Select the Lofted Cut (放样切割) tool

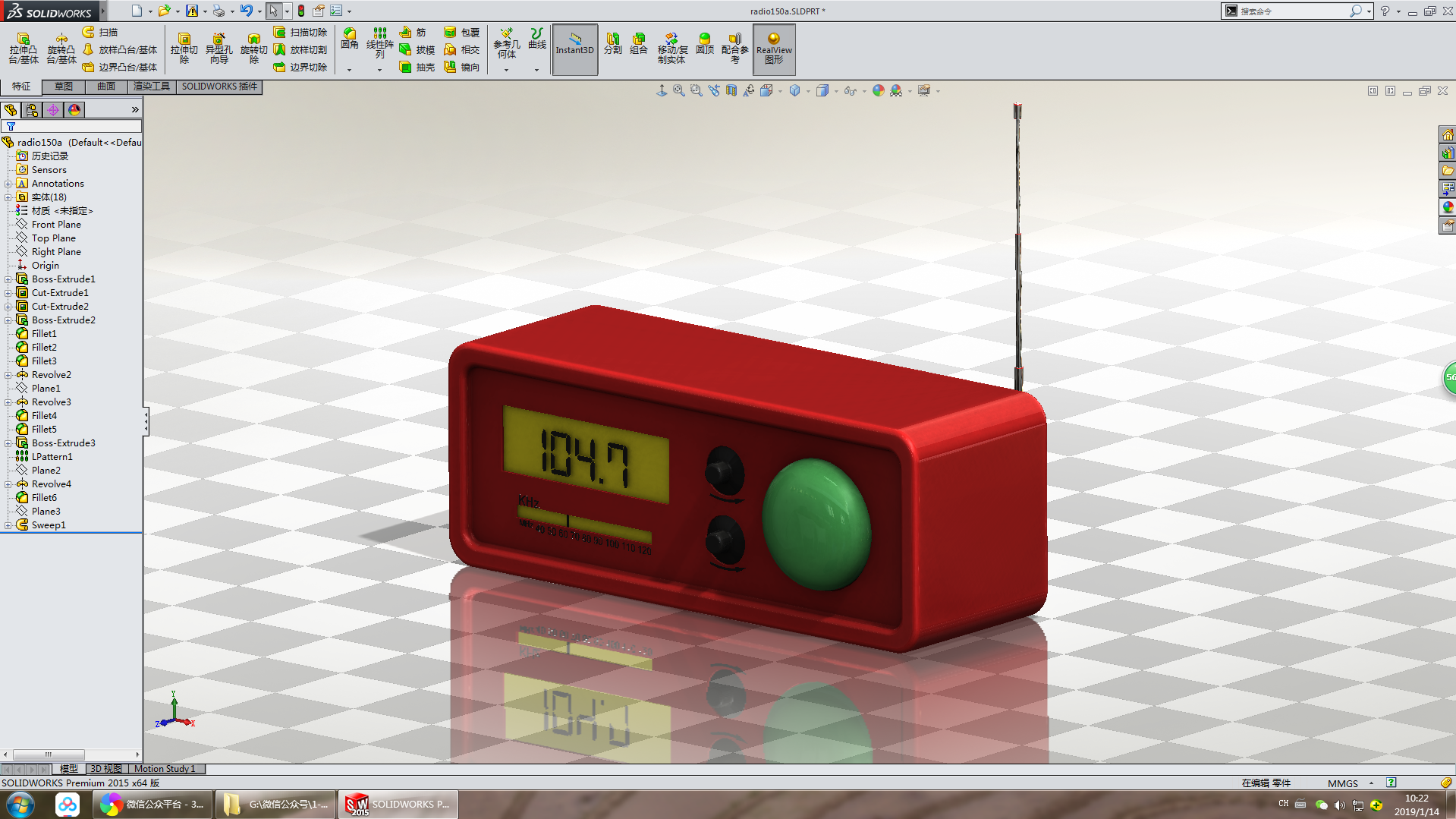[x=300, y=49]
